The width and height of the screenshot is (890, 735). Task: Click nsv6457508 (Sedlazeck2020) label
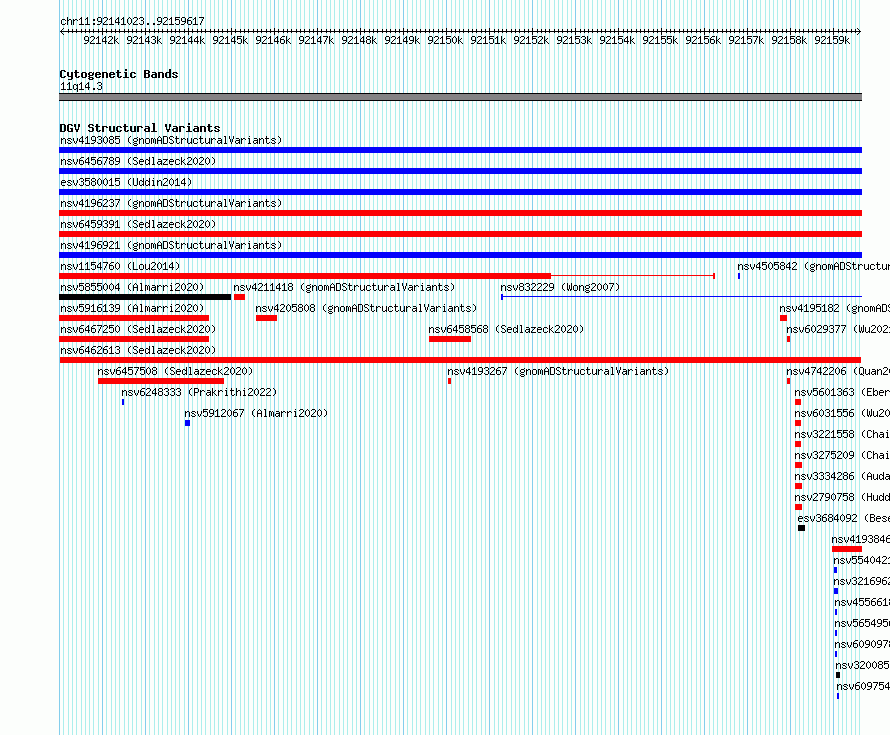175,371
